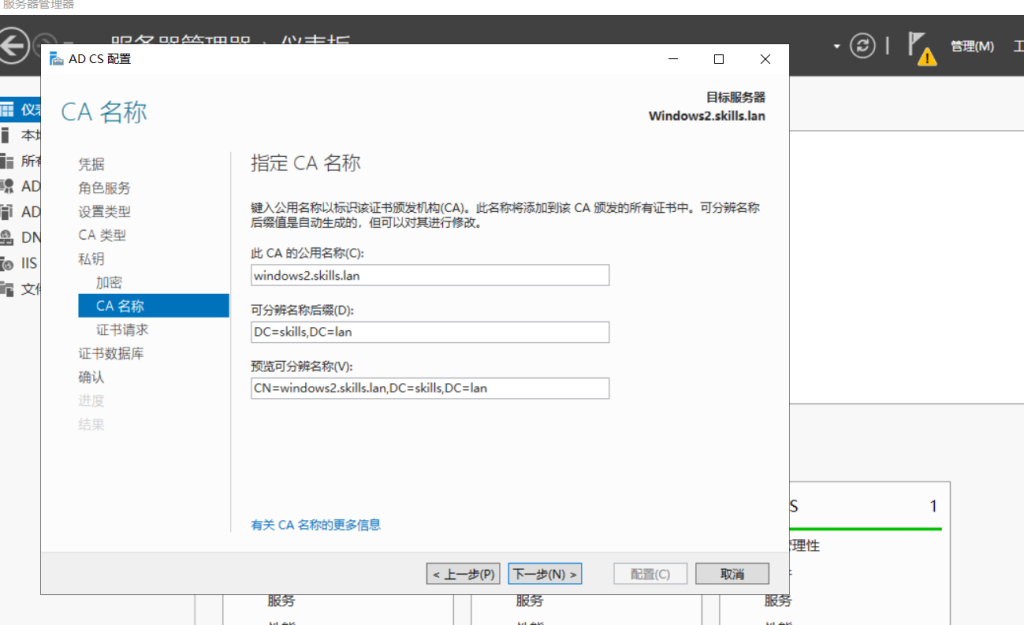The height and width of the screenshot is (625, 1024).
Task: Refresh the Server Manager dashboard
Action: click(862, 46)
